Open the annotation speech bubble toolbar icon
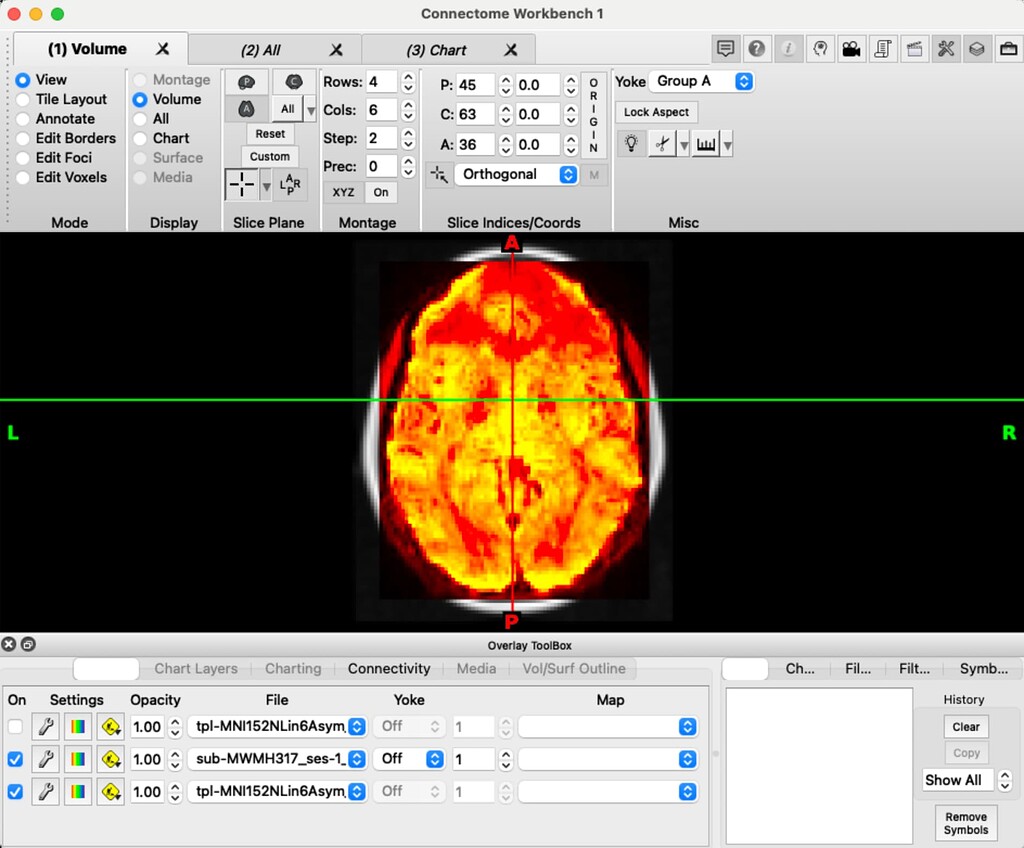 point(726,48)
